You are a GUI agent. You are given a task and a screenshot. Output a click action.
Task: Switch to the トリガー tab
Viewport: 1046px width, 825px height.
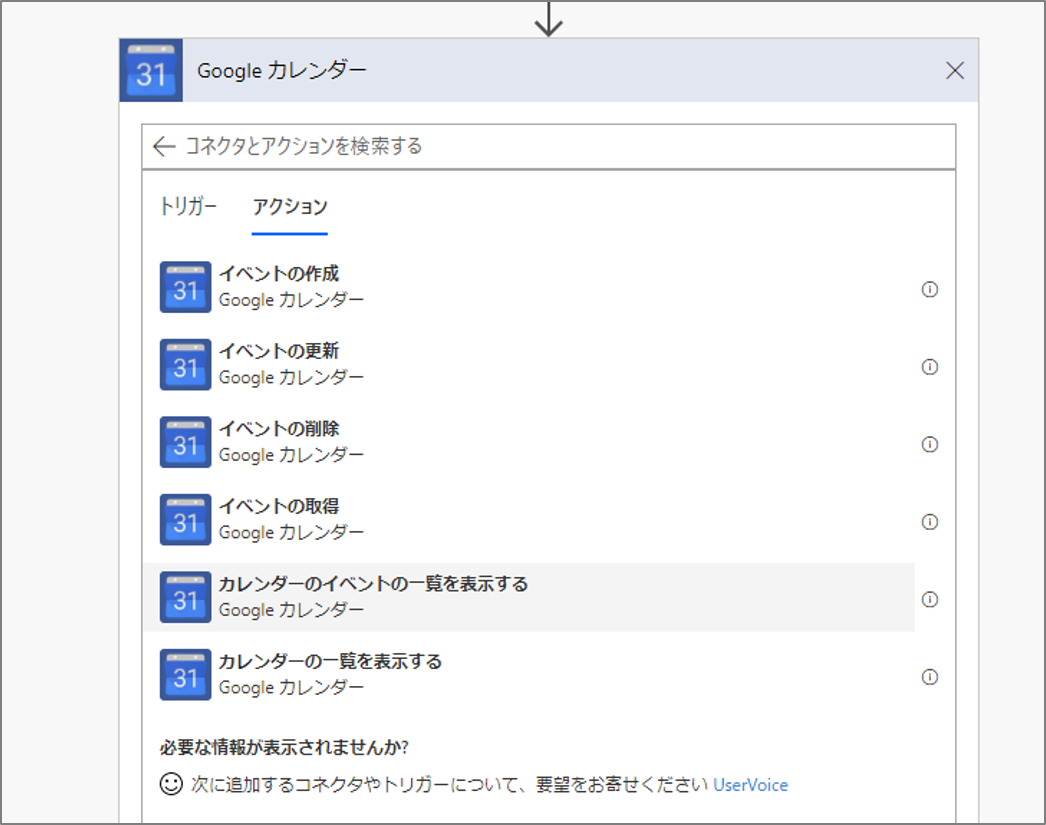click(x=189, y=207)
